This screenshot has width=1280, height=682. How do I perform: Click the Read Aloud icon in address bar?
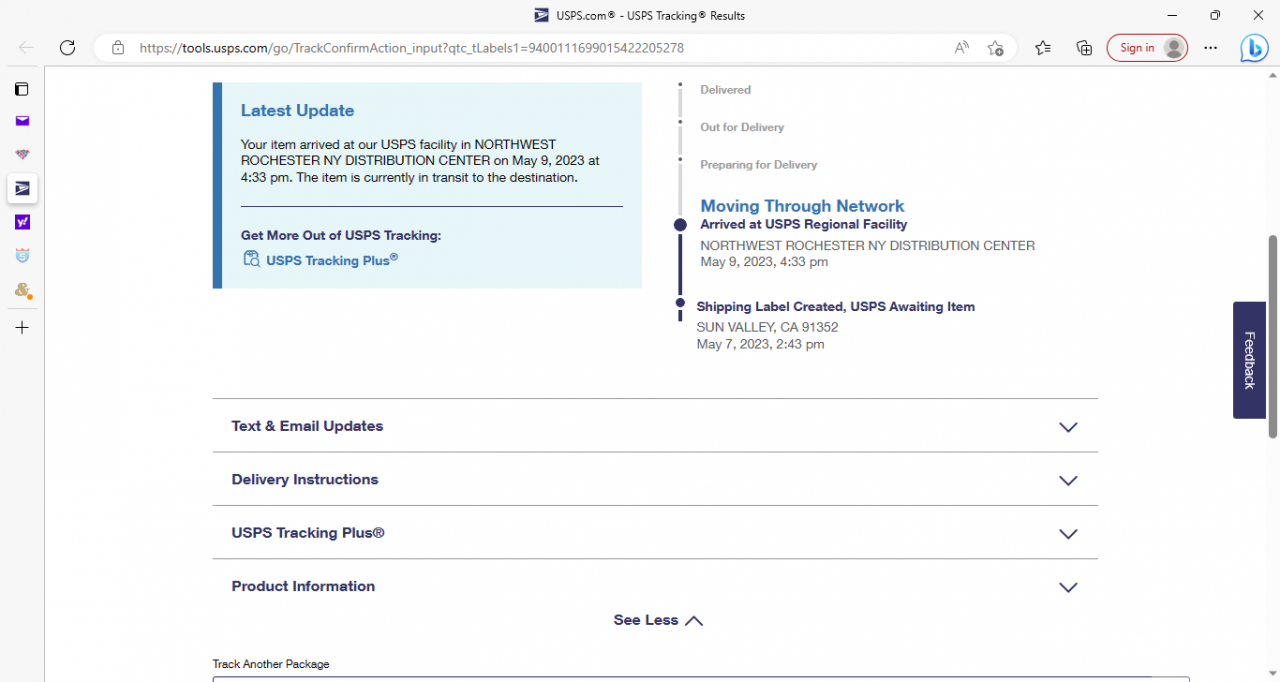click(x=962, y=47)
